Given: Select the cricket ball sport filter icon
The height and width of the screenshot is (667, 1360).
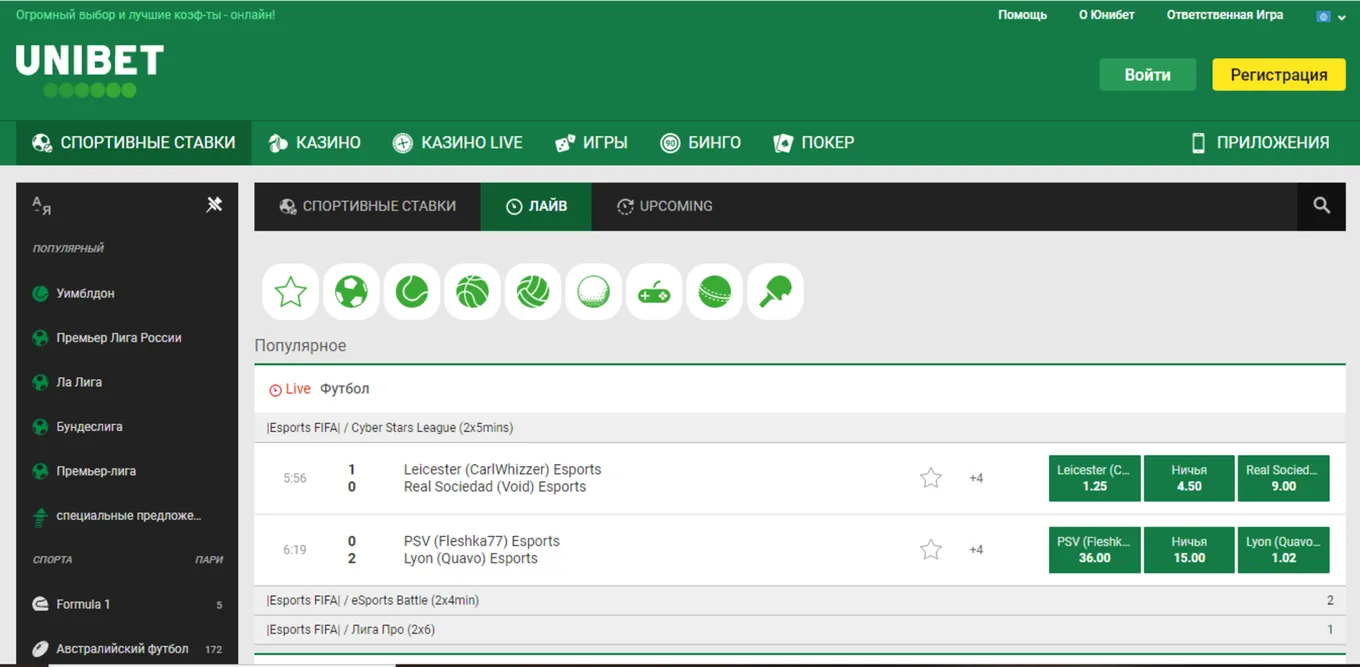Looking at the screenshot, I should point(714,292).
